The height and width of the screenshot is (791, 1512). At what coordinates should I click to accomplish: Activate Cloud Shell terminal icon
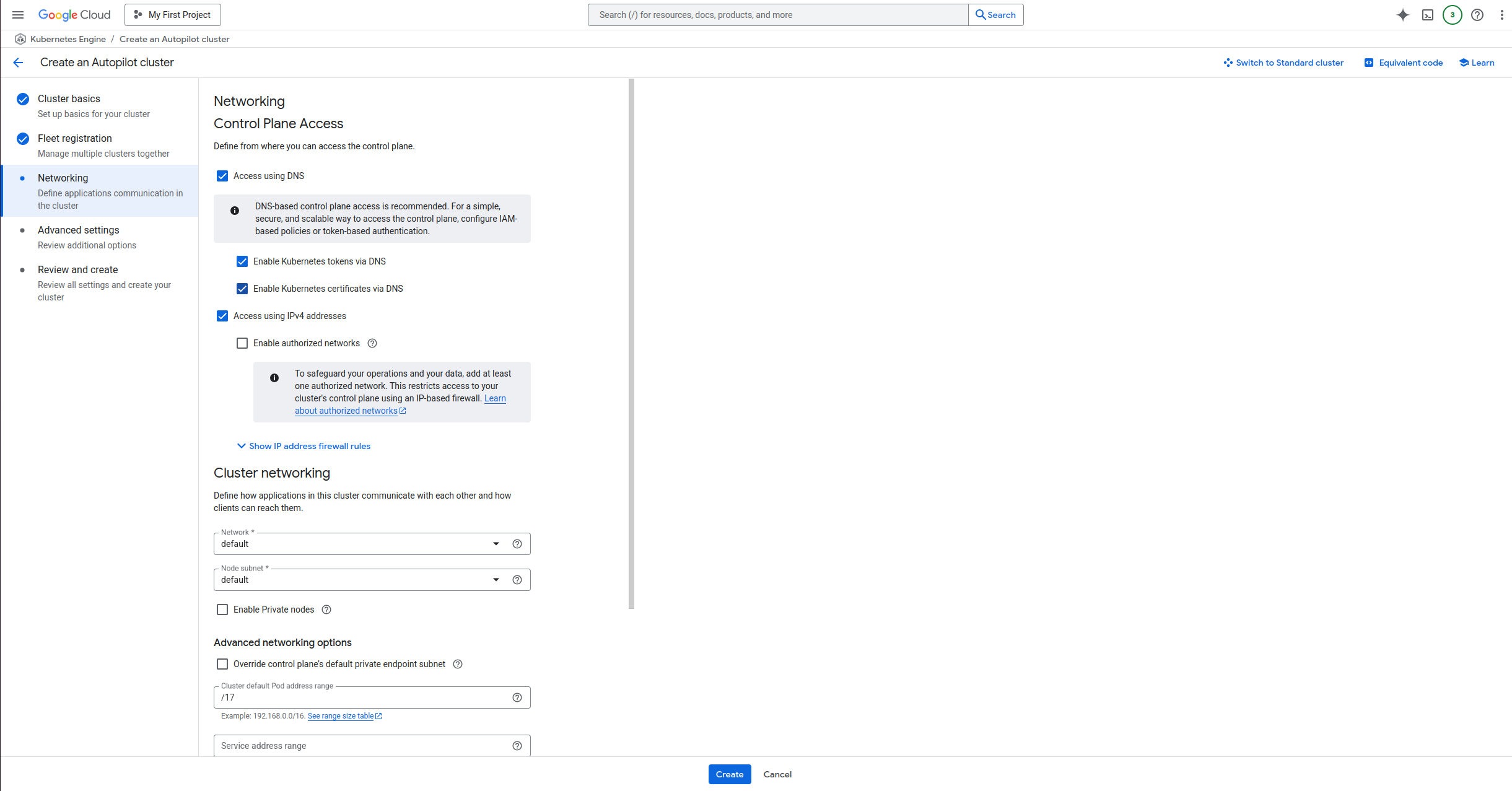(x=1427, y=15)
